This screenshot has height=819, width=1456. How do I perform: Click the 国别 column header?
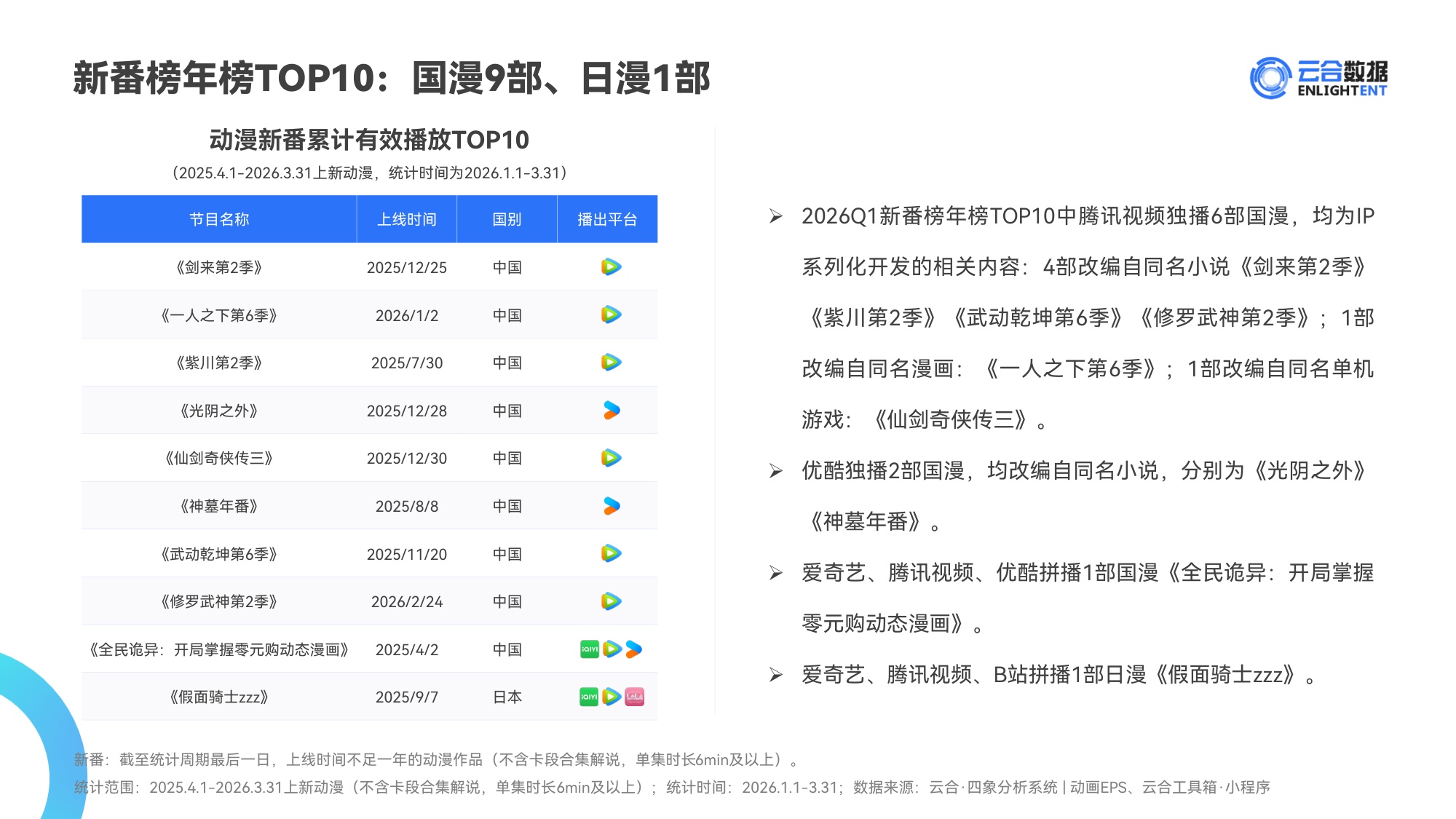(x=507, y=219)
